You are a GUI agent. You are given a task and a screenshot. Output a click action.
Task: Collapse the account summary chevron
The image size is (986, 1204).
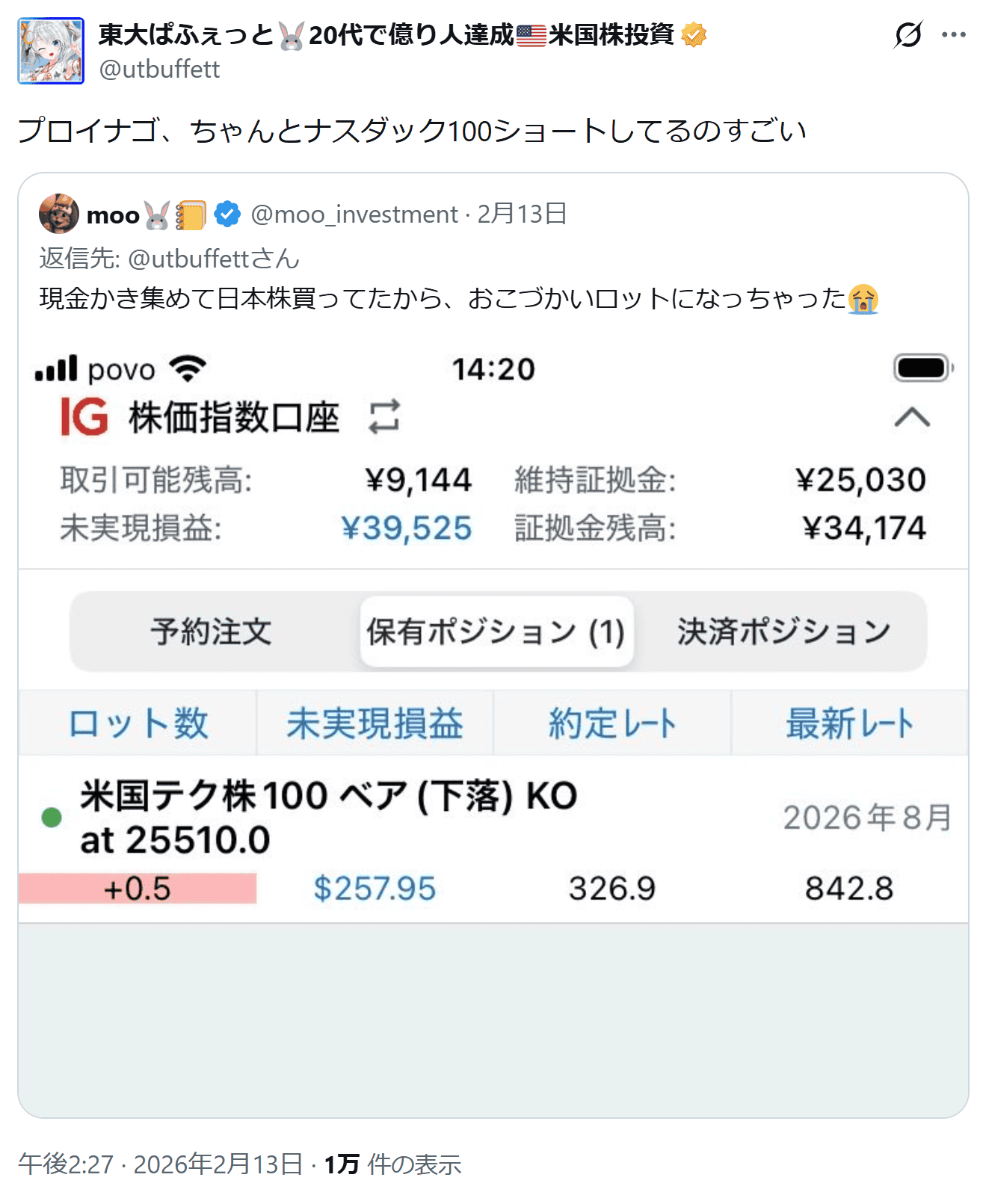pos(912,417)
